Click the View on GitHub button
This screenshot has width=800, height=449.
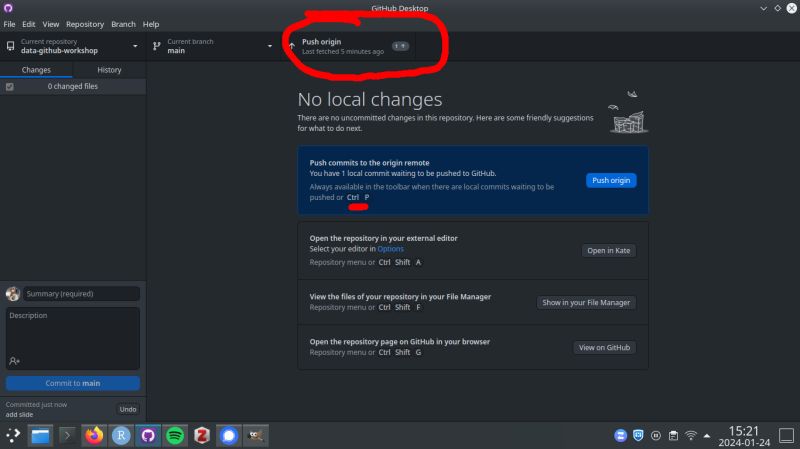604,347
